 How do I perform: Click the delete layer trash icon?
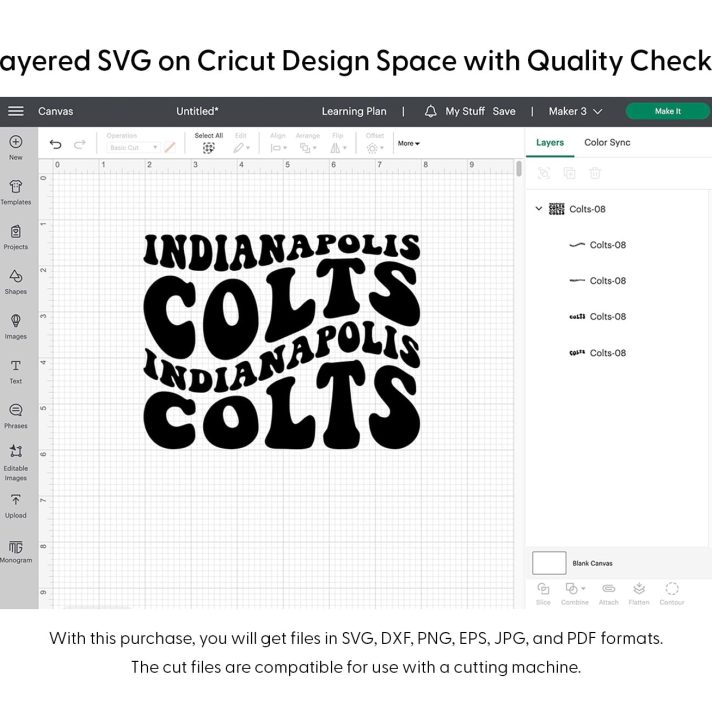(x=595, y=173)
